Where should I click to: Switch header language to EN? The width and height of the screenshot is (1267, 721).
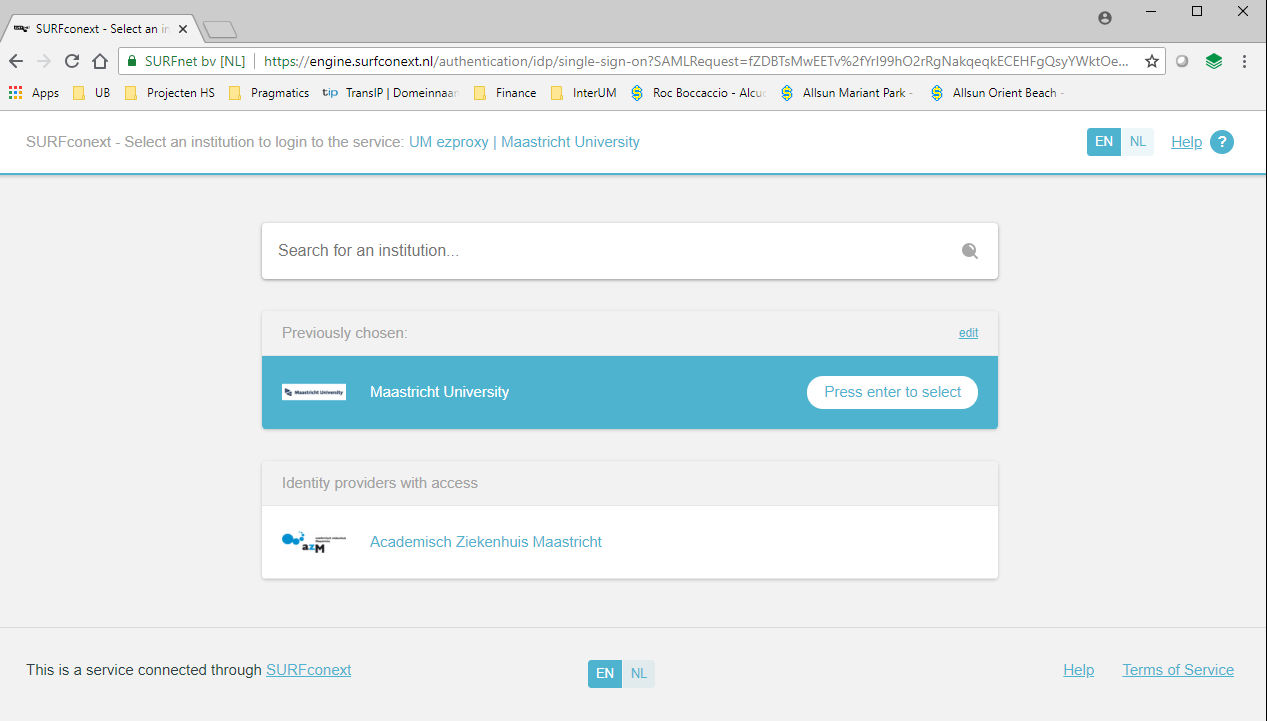pos(1104,142)
